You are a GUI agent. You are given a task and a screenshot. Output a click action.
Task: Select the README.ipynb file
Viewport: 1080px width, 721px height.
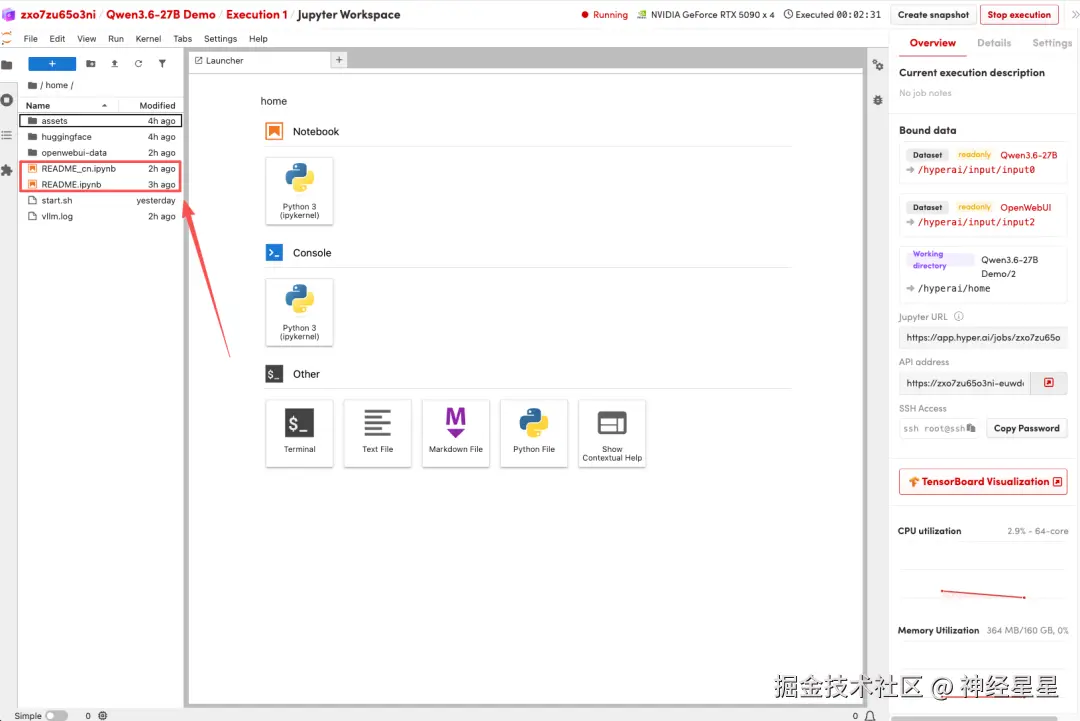coord(101,185)
